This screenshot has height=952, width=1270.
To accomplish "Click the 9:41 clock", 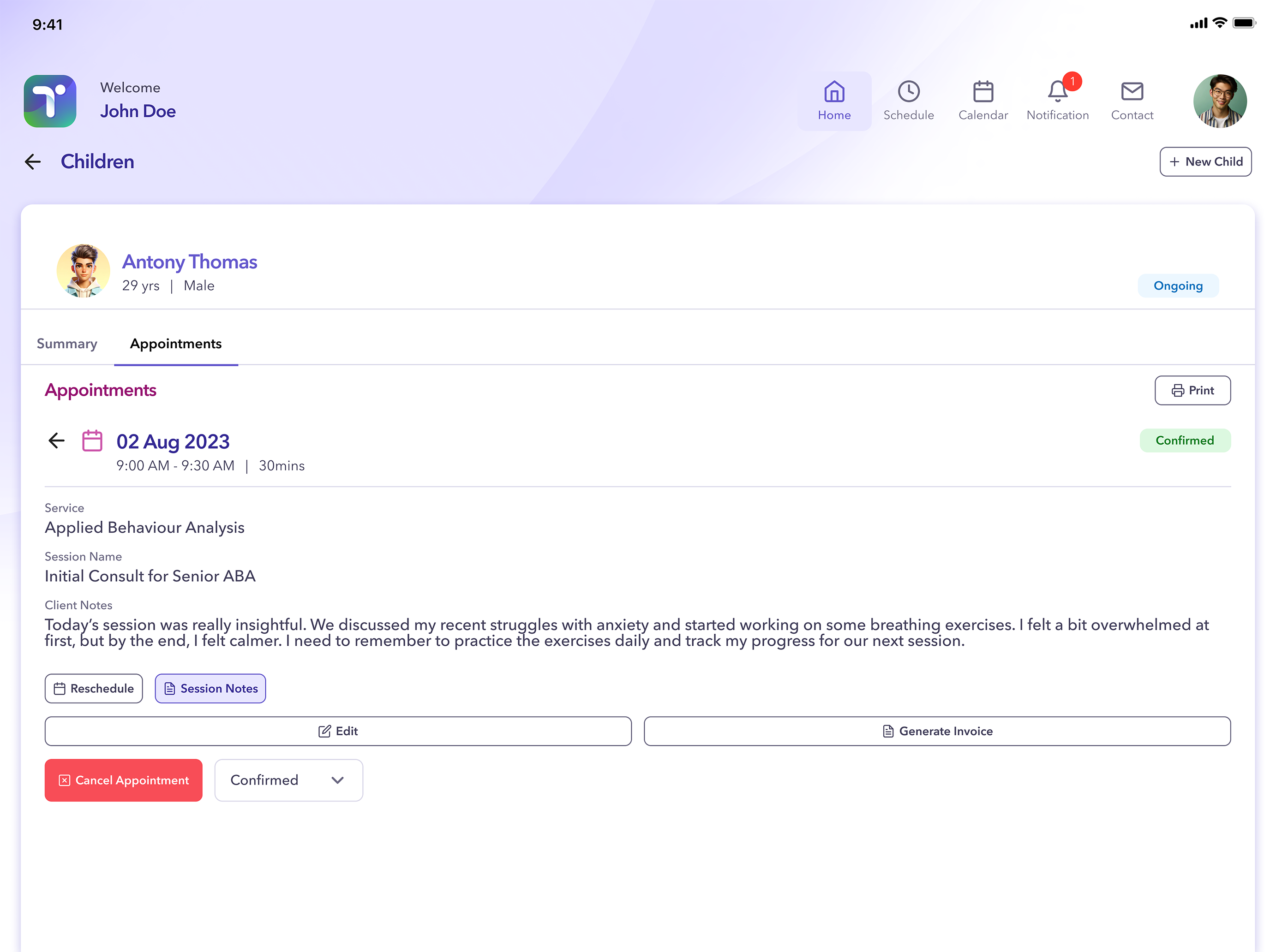I will (x=48, y=24).
